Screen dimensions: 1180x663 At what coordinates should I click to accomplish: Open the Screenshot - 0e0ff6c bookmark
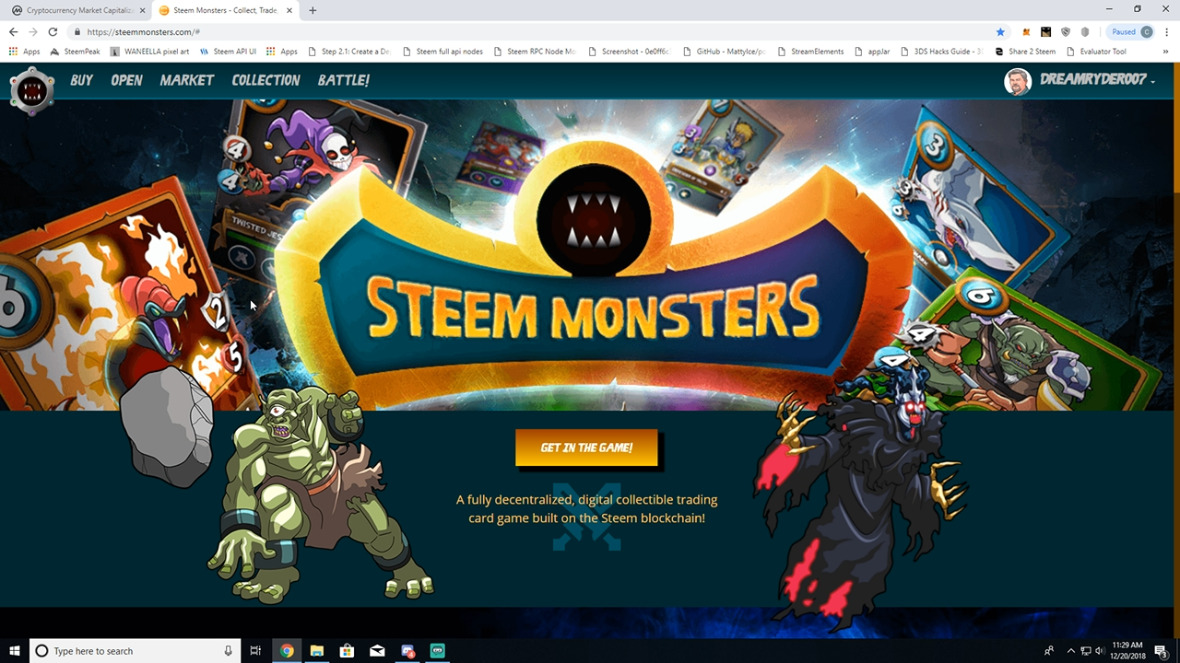[630, 51]
